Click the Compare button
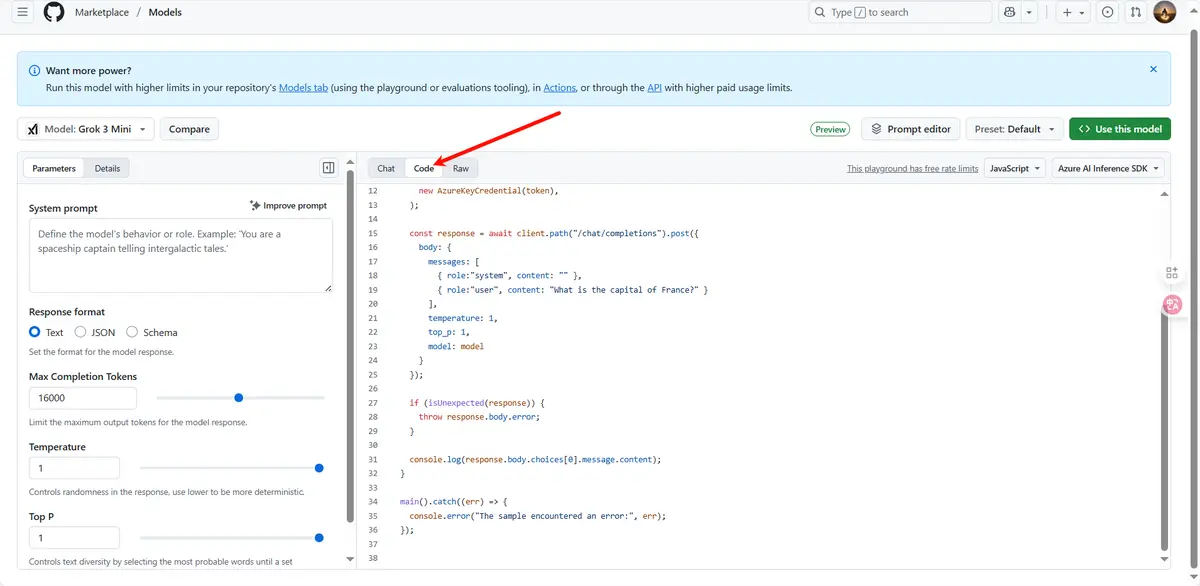Screen dimensions: 1200x586 tap(189, 129)
